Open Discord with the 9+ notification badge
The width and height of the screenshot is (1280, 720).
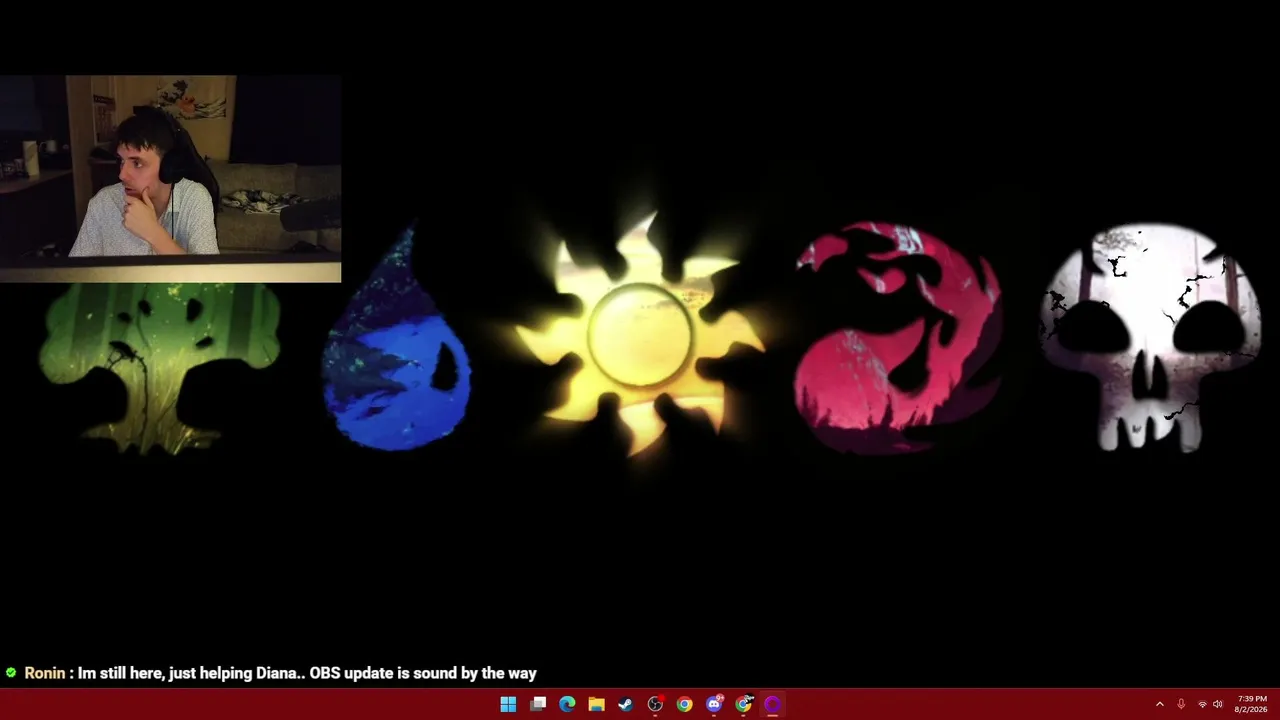[714, 704]
